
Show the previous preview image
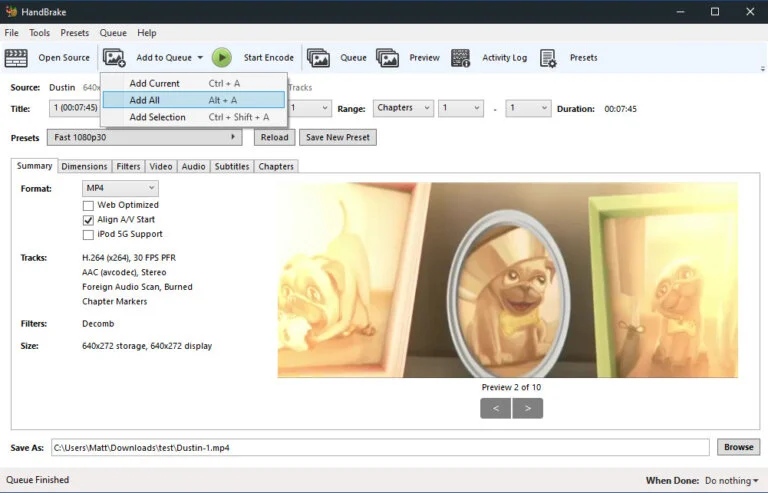(x=496, y=408)
